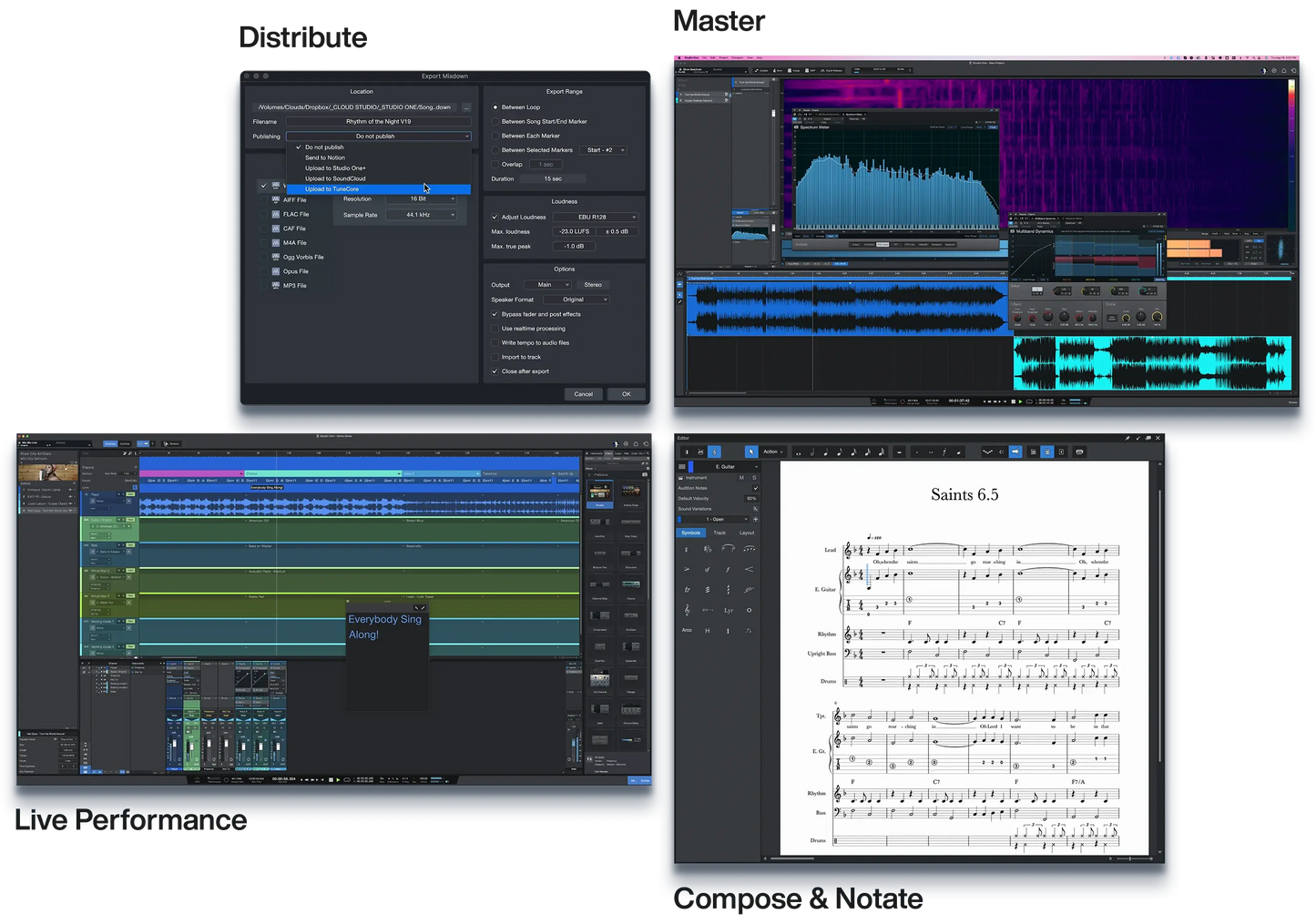Toggle the Close after export checkbox
Image resolution: width=1316 pixels, height=924 pixels.
[495, 371]
